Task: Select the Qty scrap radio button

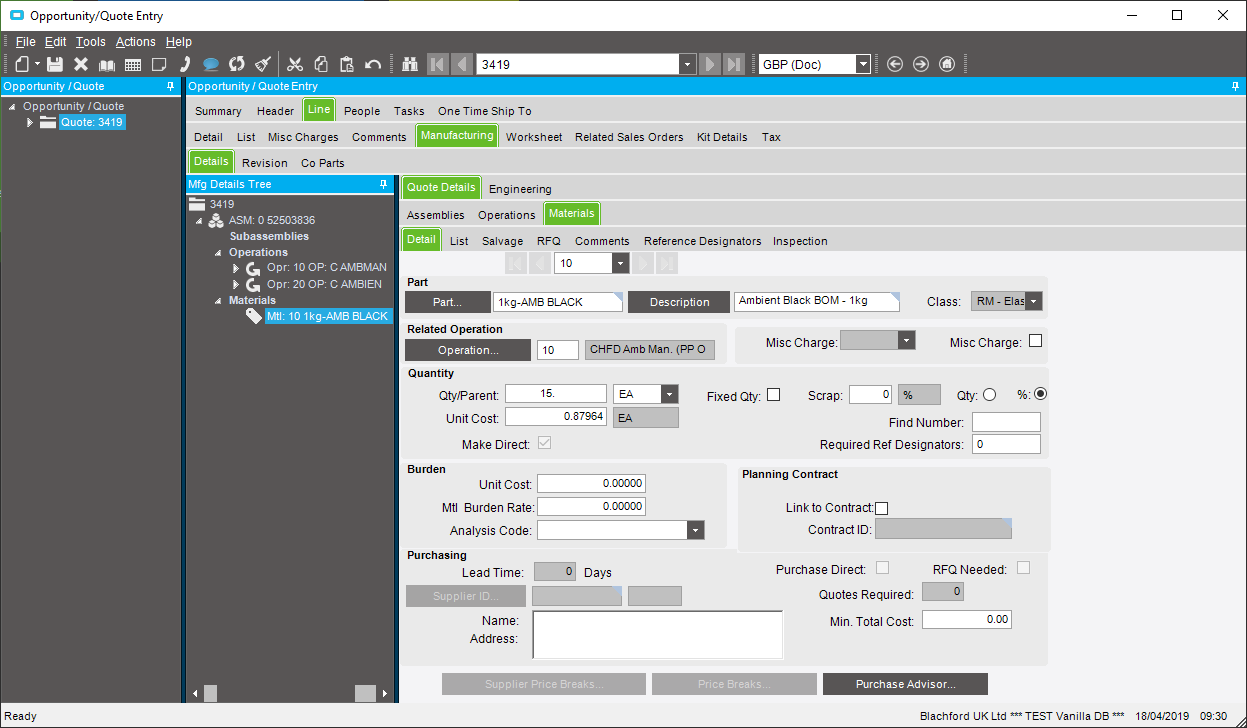Action: tap(990, 395)
